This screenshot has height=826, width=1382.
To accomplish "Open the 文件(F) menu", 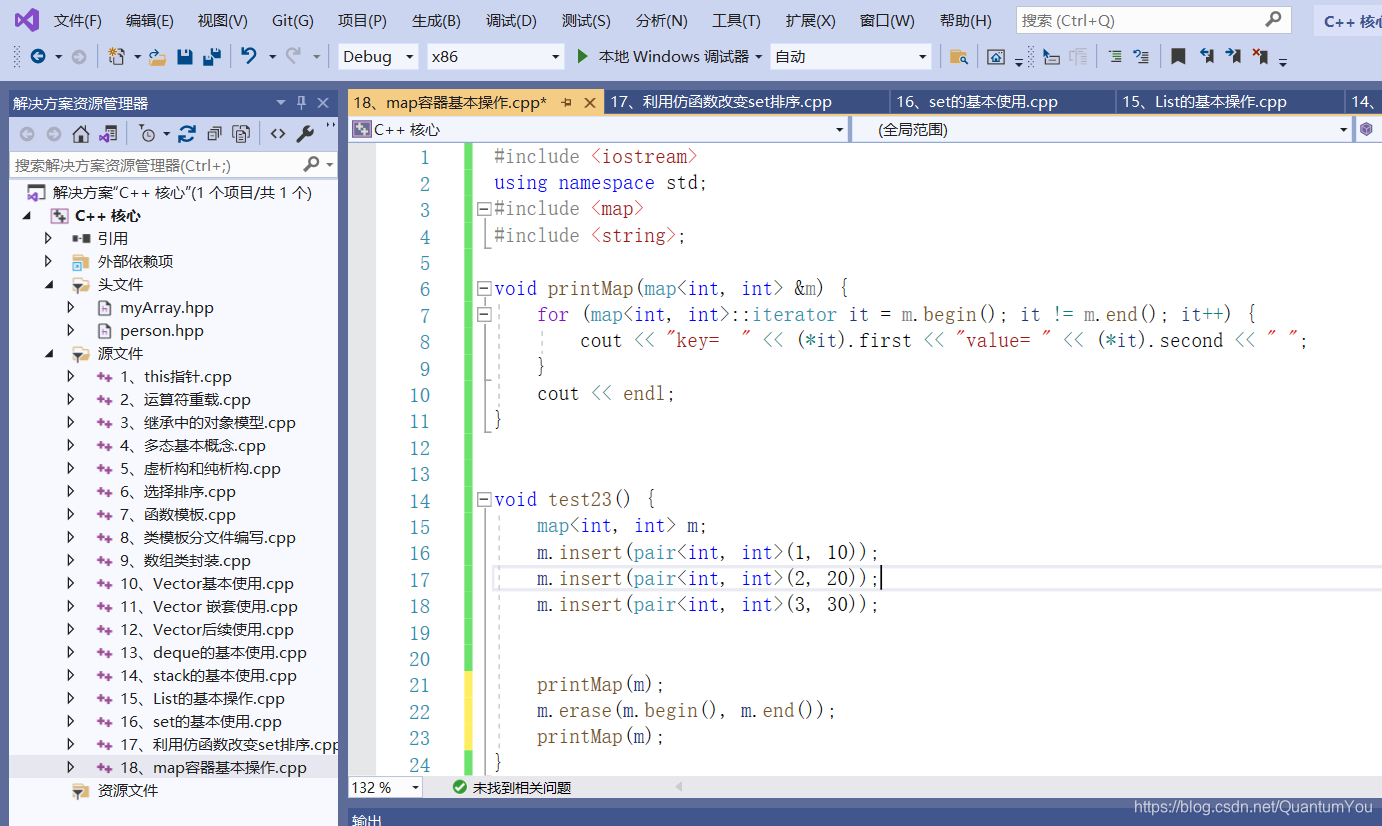I will pos(77,21).
